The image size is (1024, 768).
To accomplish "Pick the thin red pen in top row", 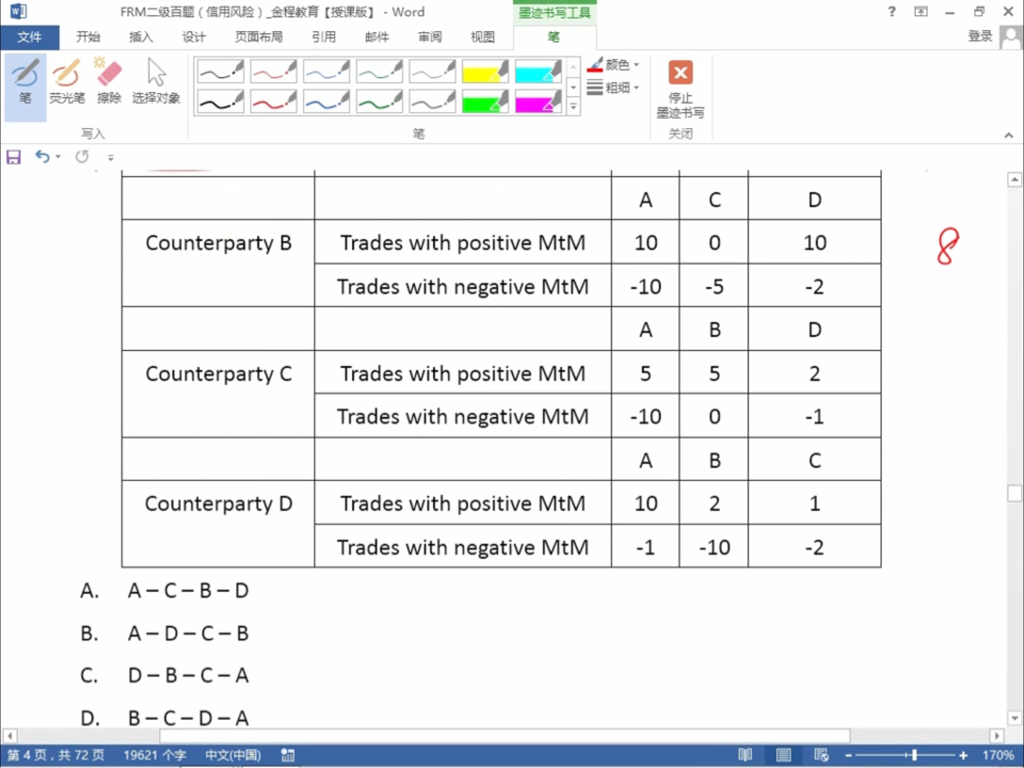I will (x=274, y=71).
